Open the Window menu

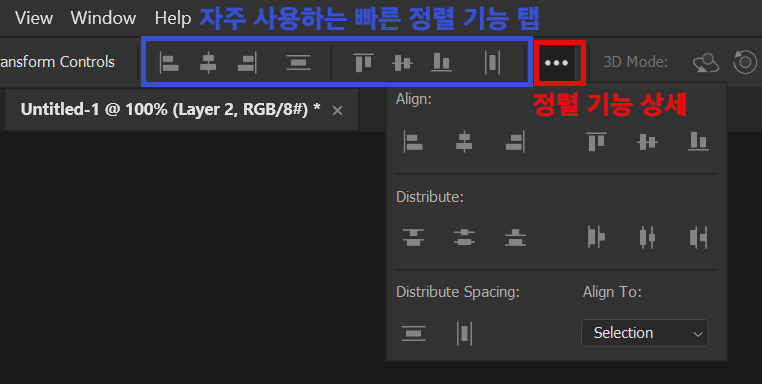pyautogui.click(x=104, y=18)
